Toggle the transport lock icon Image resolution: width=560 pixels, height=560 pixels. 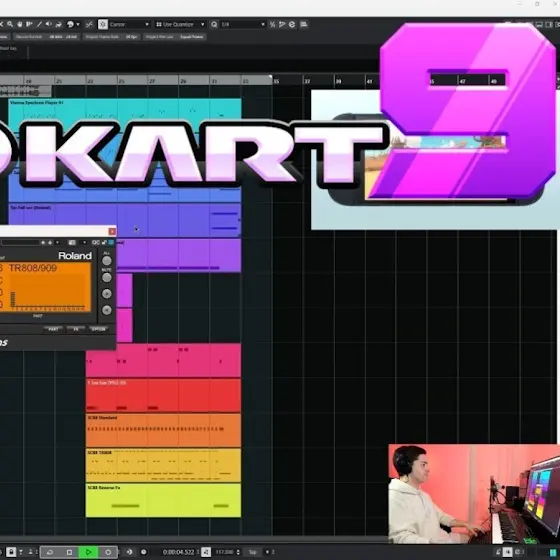coord(11,552)
